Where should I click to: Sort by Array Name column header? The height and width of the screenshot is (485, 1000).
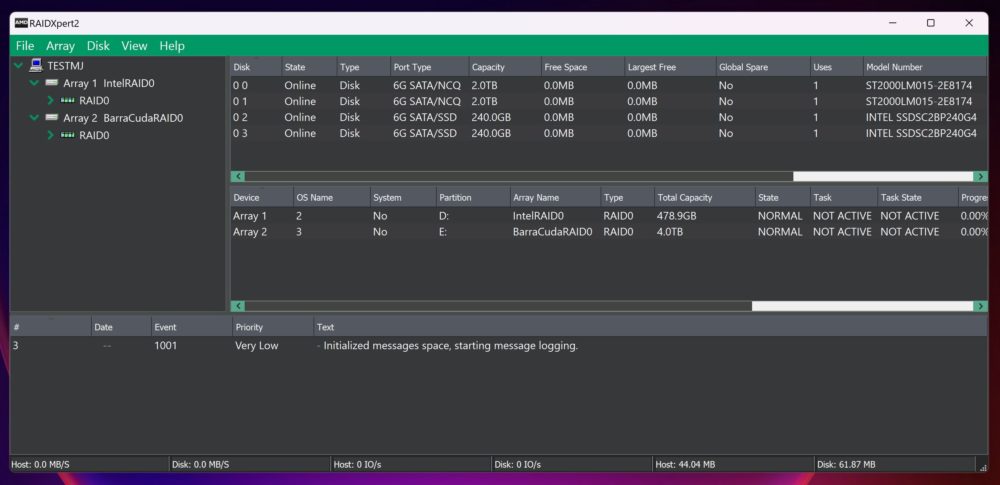click(x=555, y=197)
